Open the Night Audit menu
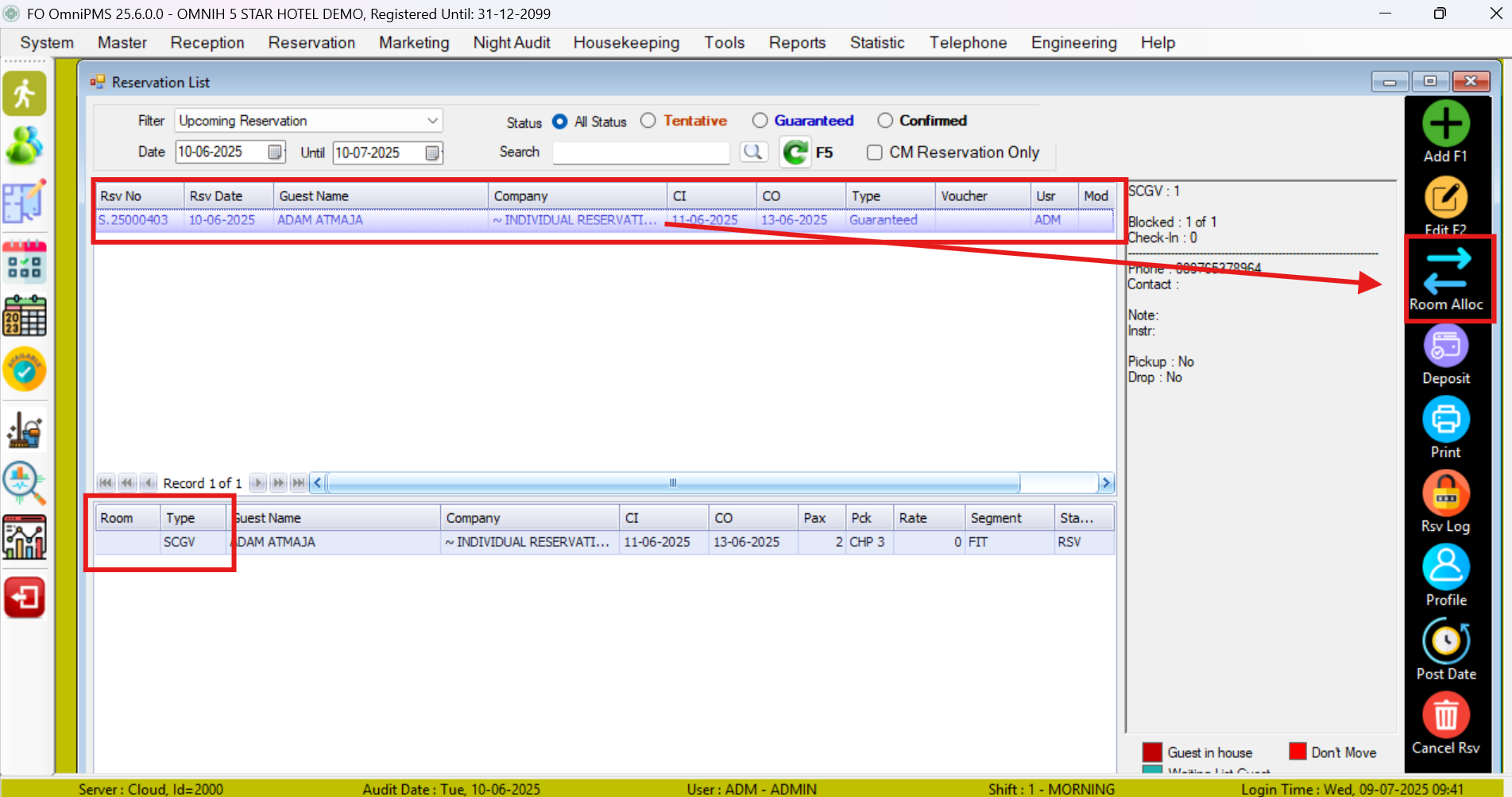Viewport: 1512px width, 797px height. click(x=512, y=43)
